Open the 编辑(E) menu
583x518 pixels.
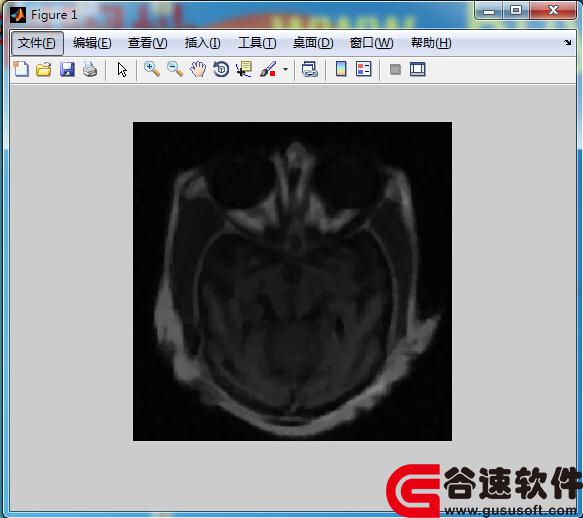coord(92,43)
